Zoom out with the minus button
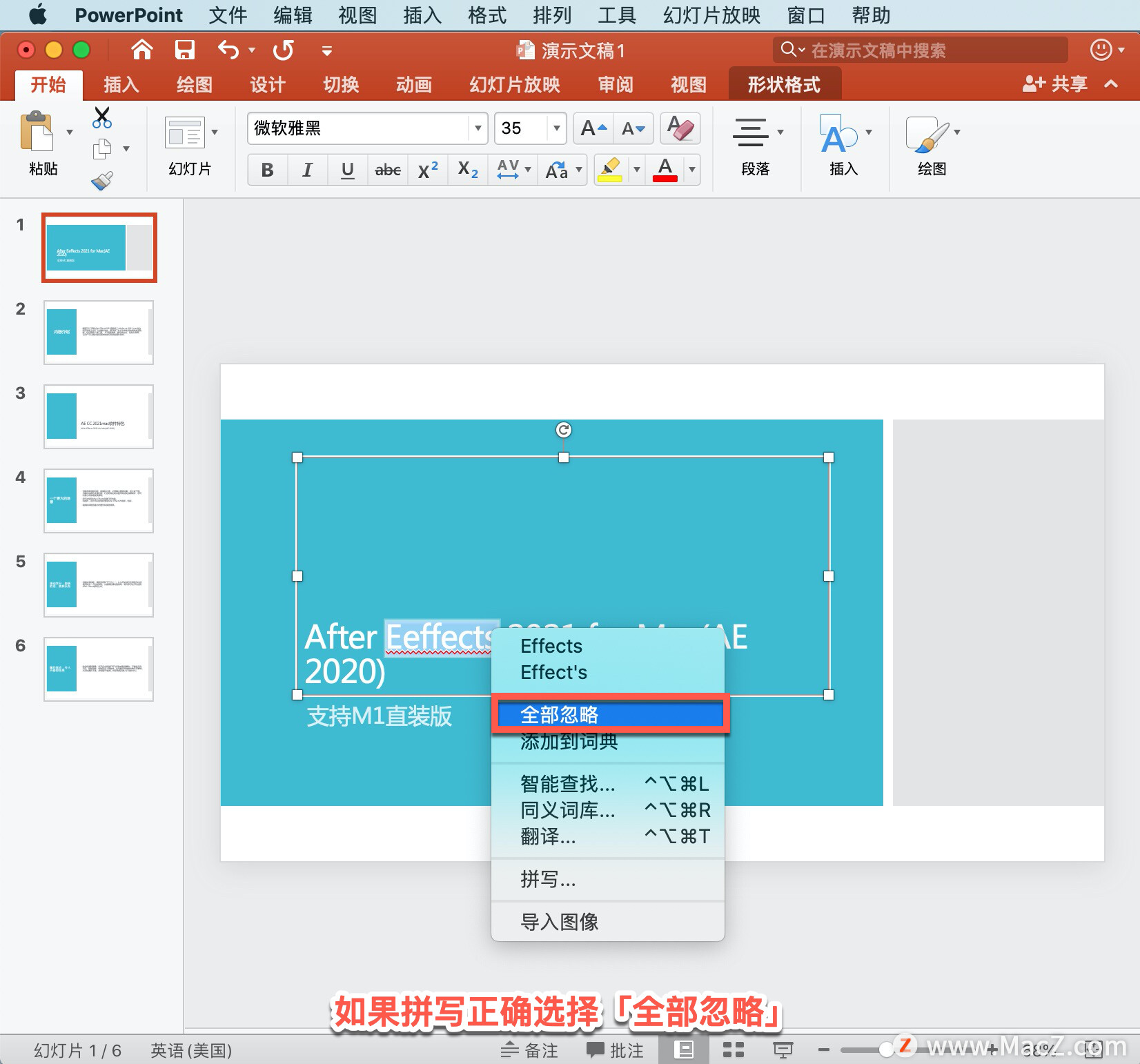 point(823,1050)
